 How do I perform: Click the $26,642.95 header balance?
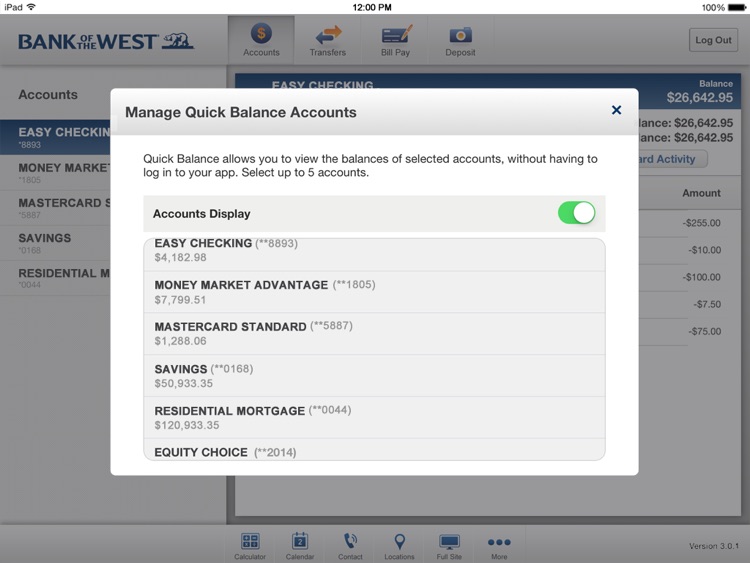coord(699,98)
